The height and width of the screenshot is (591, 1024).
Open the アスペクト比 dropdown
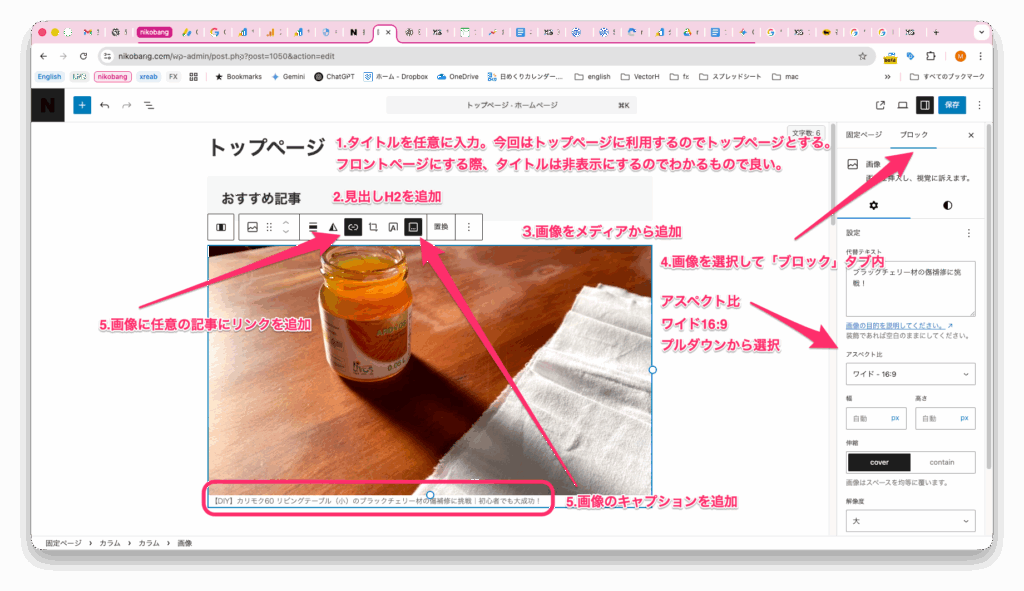point(910,374)
